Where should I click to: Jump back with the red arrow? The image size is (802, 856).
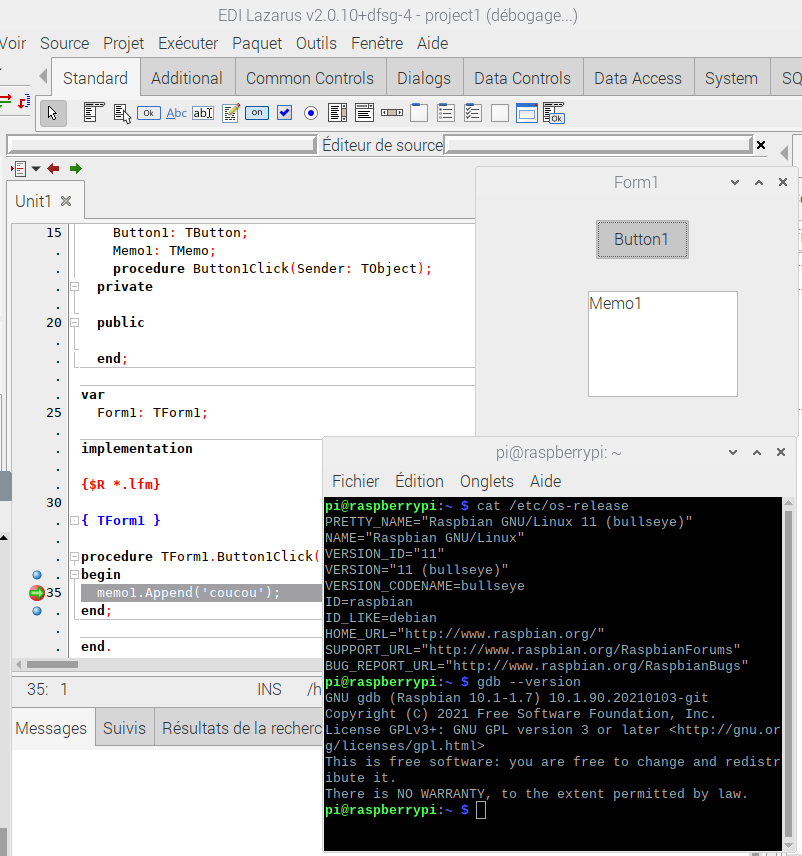pos(53,169)
